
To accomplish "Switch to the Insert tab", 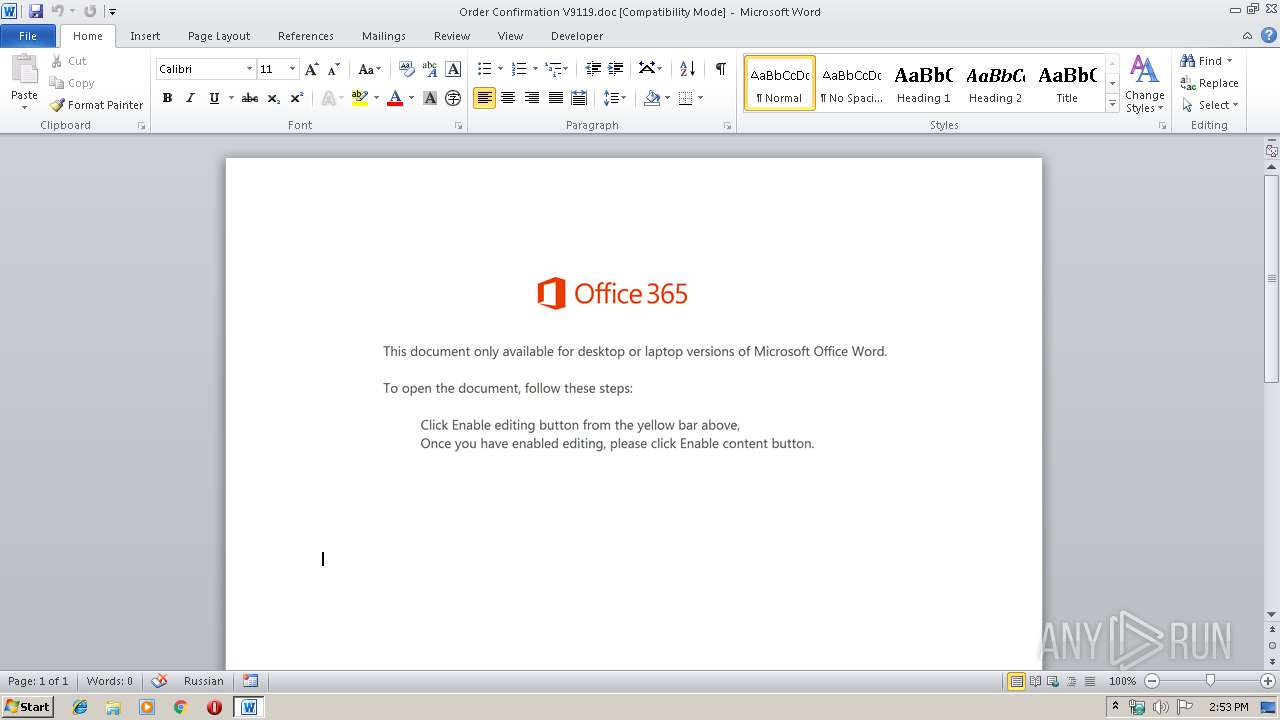I will [145, 36].
